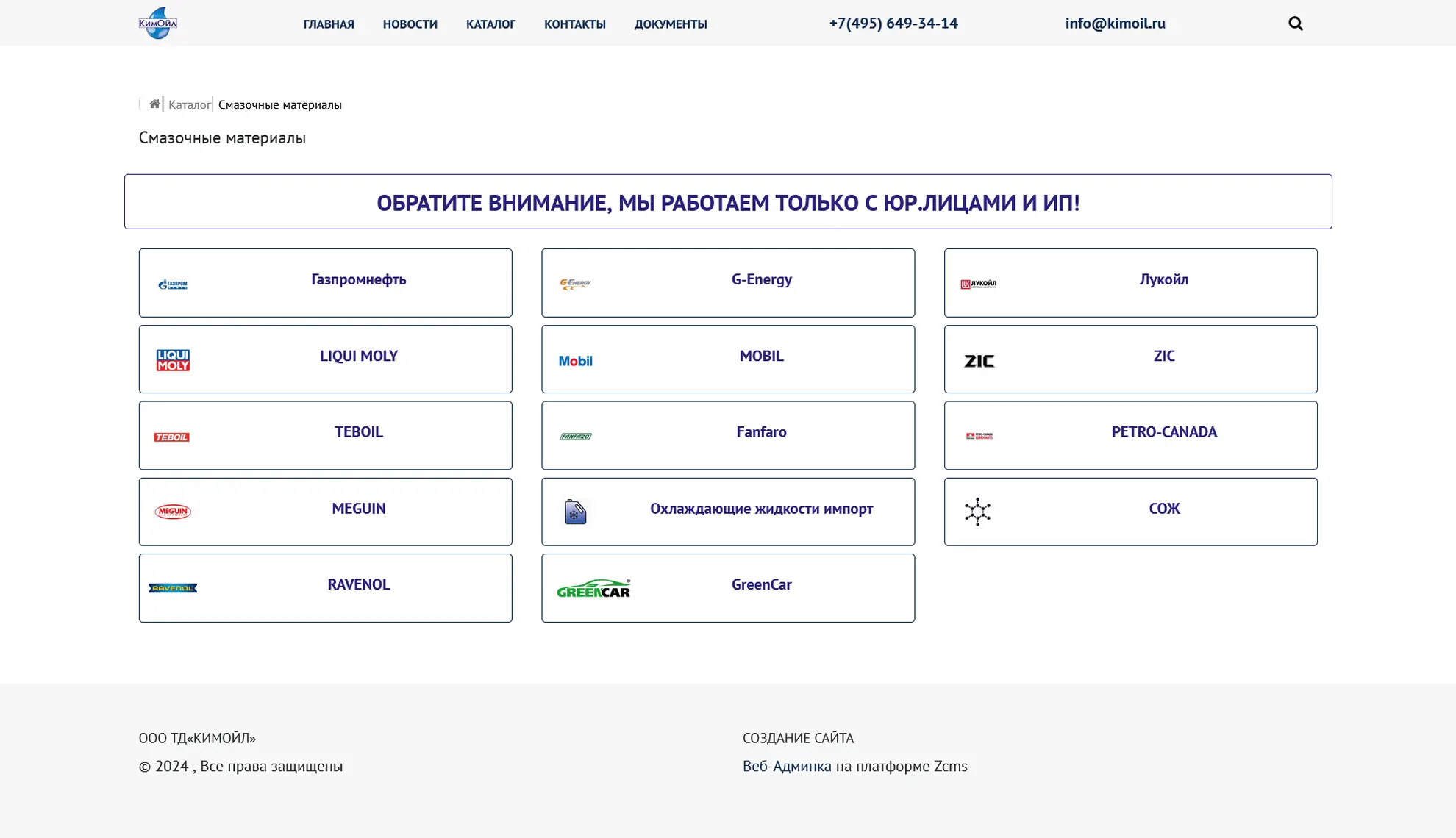
Task: Click the Ravenol logo icon
Action: point(173,588)
